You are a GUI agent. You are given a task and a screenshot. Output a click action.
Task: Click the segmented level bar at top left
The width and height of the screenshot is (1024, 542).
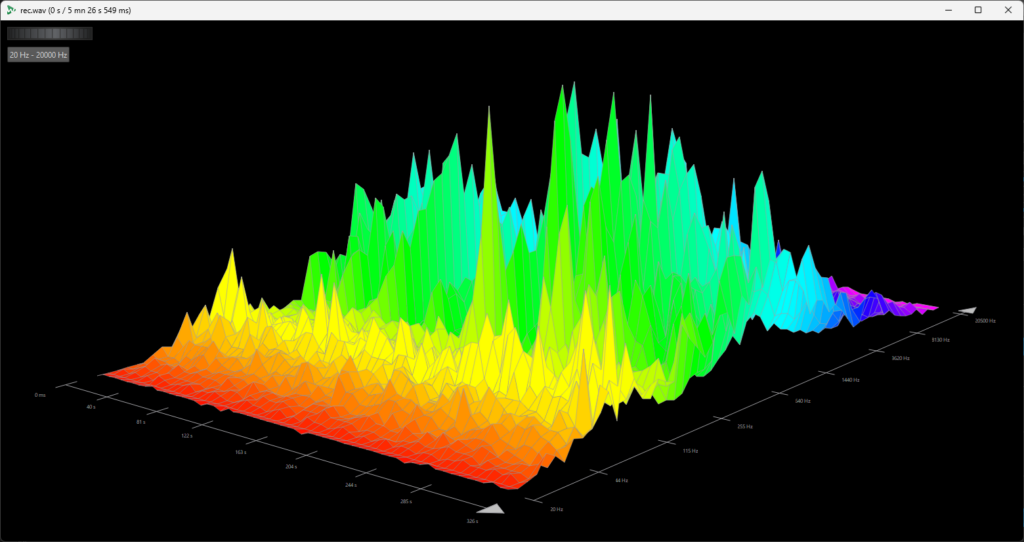click(x=49, y=33)
